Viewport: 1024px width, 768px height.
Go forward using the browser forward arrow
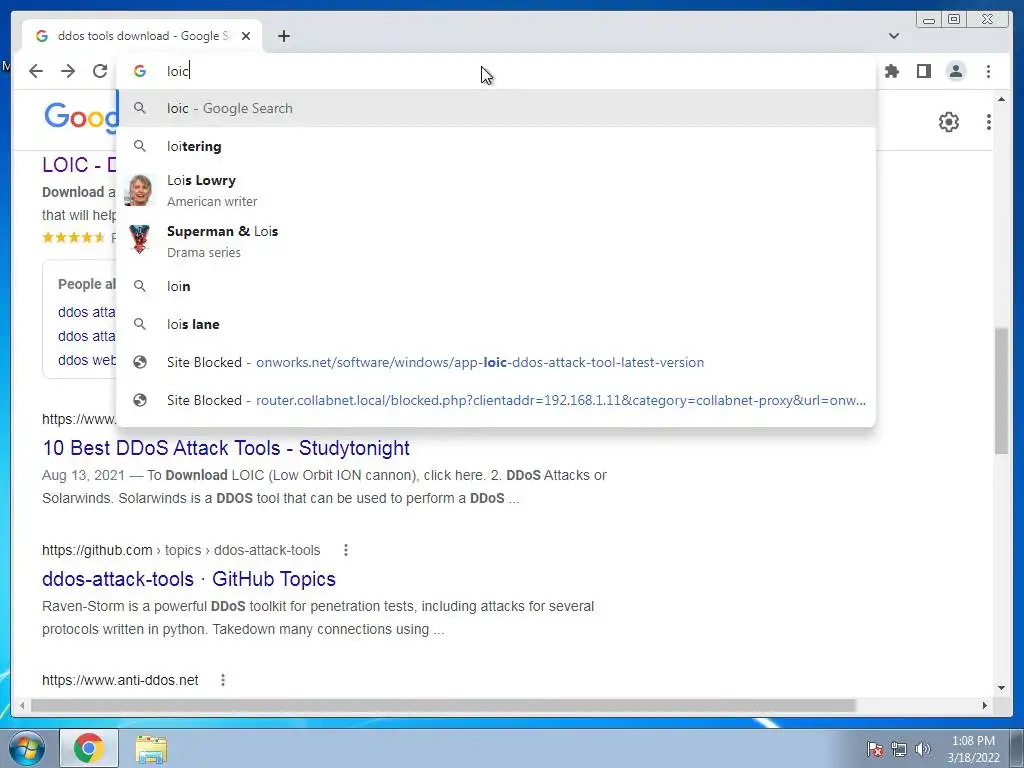tap(68, 71)
